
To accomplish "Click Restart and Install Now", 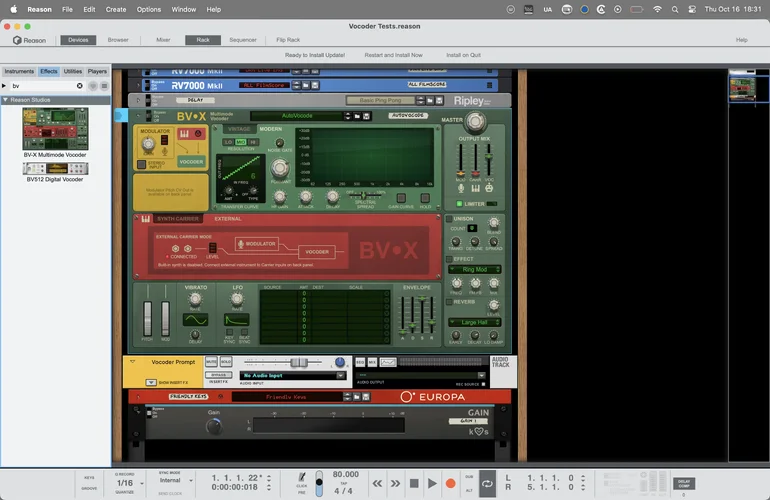I will click(x=393, y=55).
